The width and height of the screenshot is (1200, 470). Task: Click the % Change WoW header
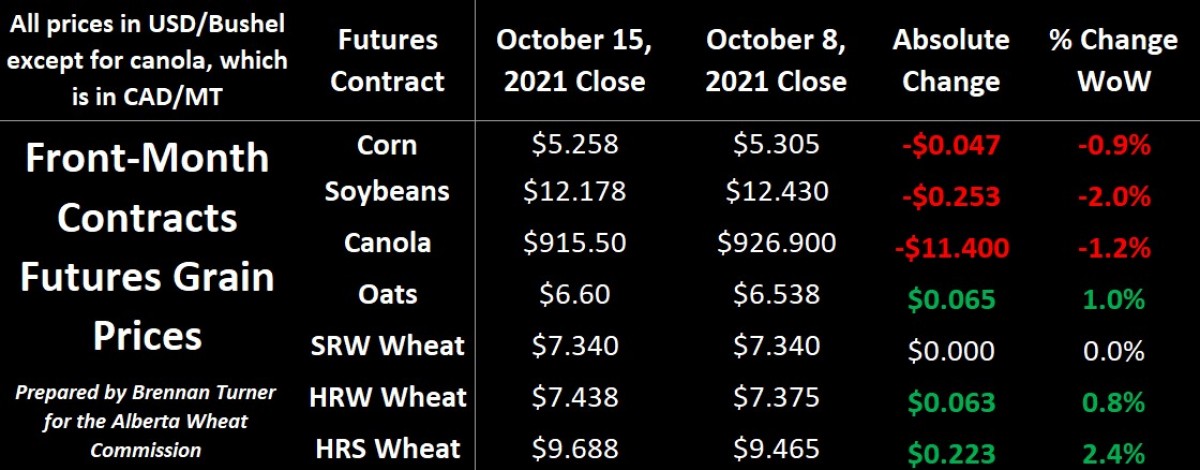[x=1113, y=60]
